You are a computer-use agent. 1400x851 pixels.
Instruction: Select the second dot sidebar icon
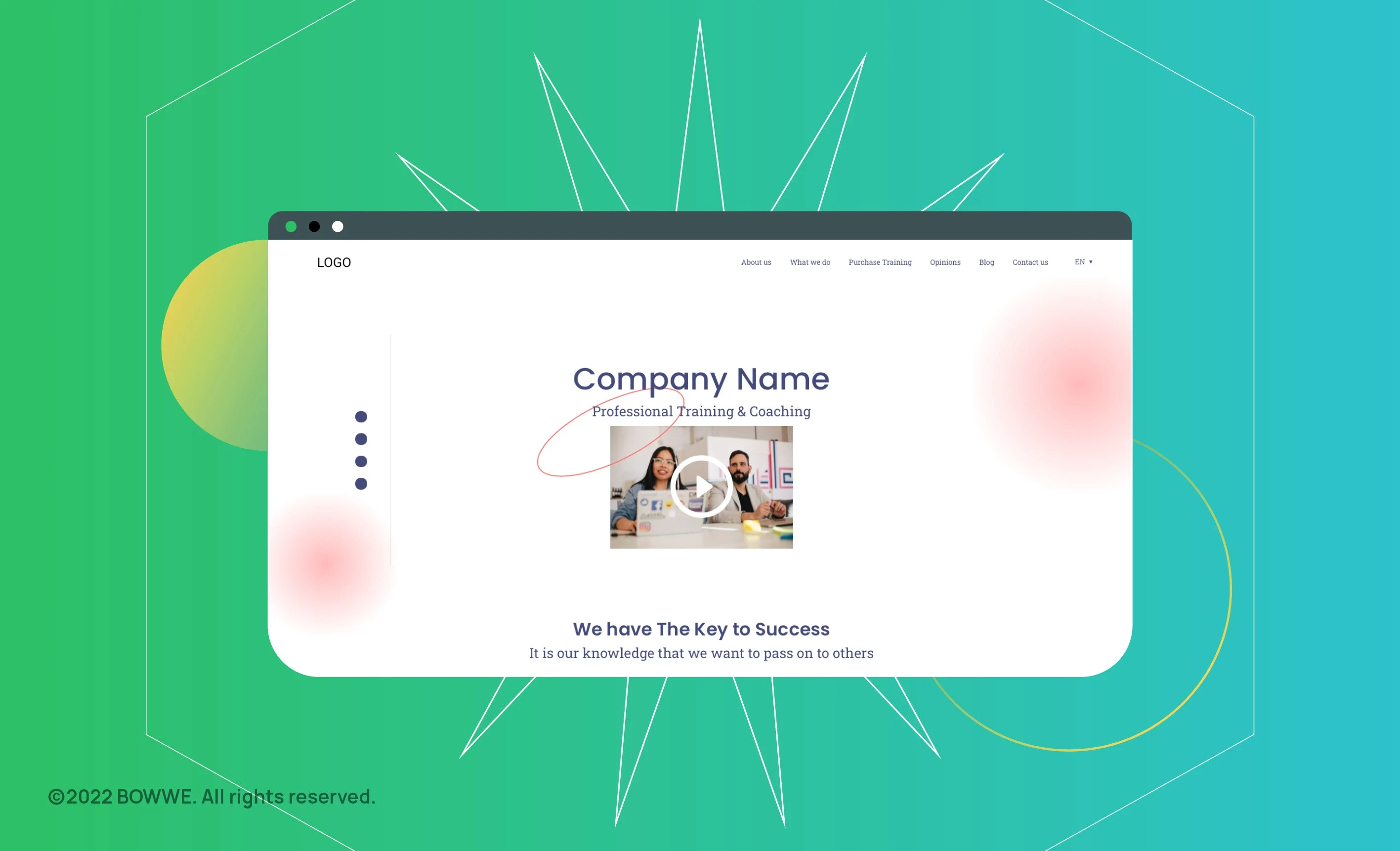(x=363, y=438)
